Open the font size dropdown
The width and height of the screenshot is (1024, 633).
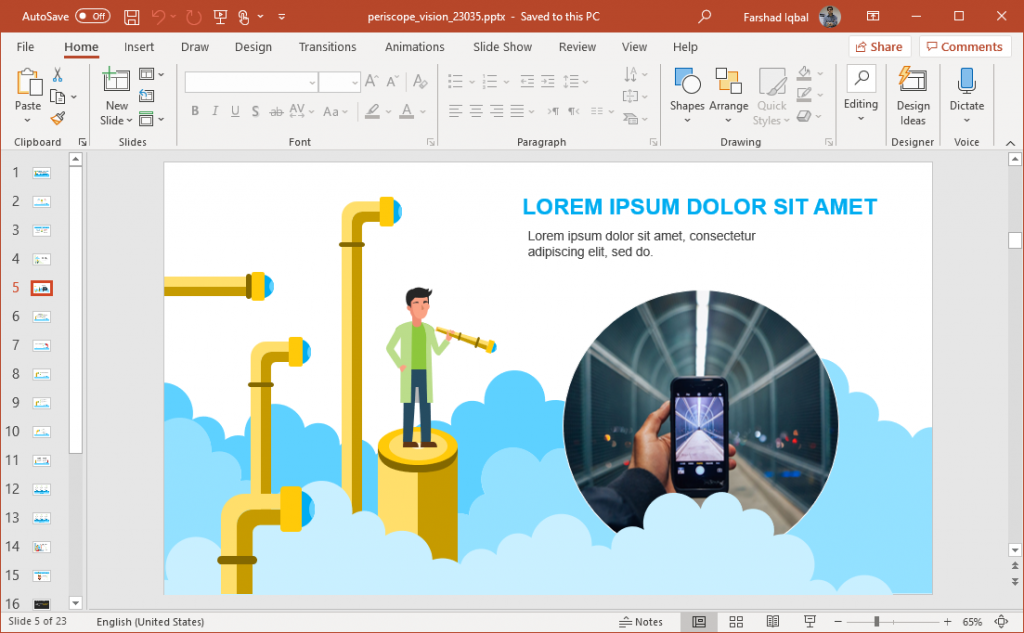pos(356,82)
